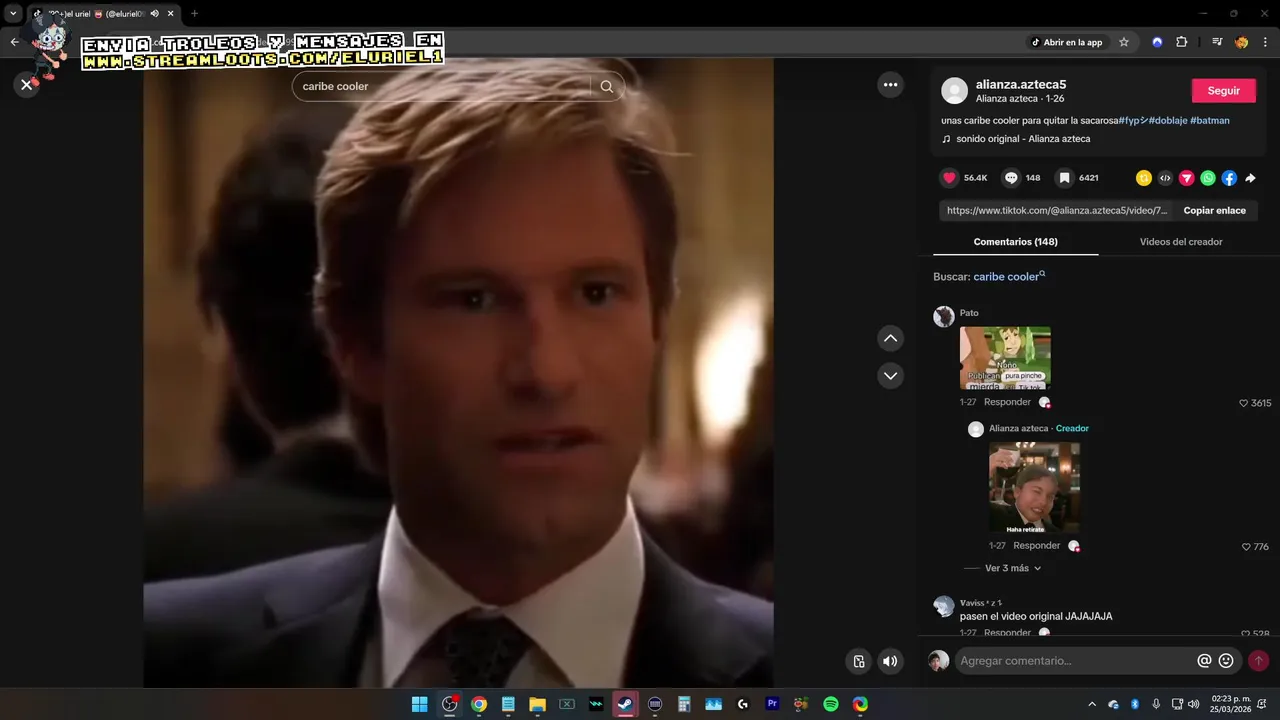
Task: Open the #batman hashtag link
Action: (1210, 120)
